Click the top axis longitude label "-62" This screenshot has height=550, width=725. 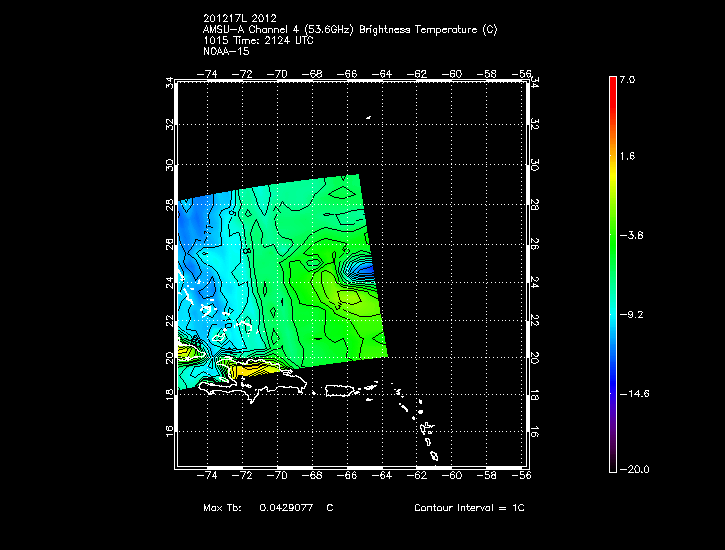pos(417,74)
